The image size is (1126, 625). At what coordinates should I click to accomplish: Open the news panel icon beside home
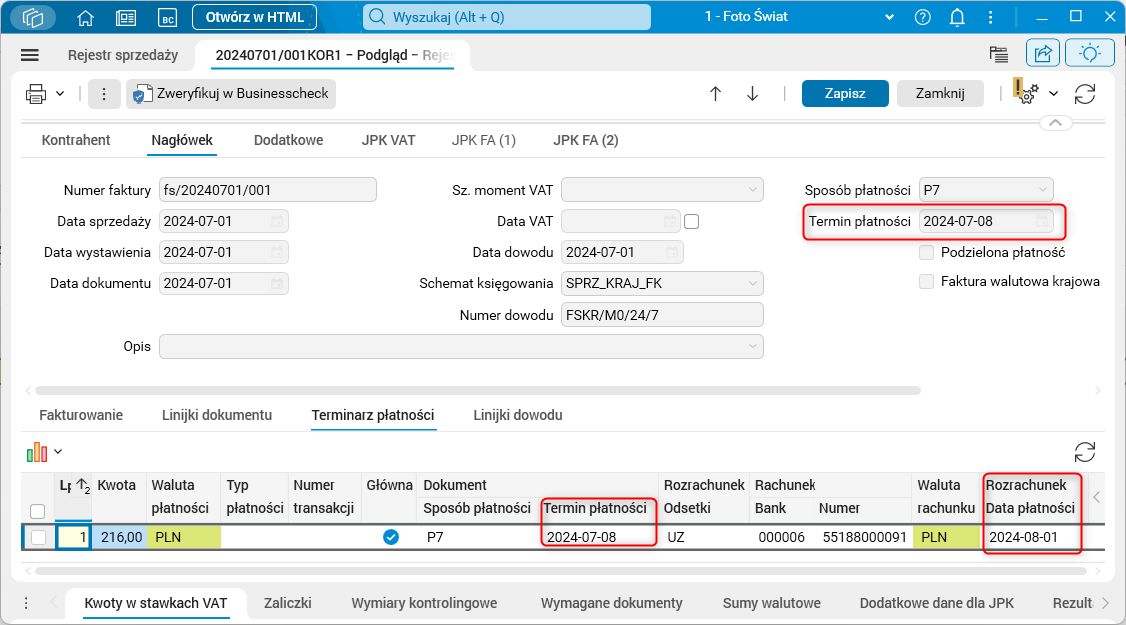coord(126,18)
